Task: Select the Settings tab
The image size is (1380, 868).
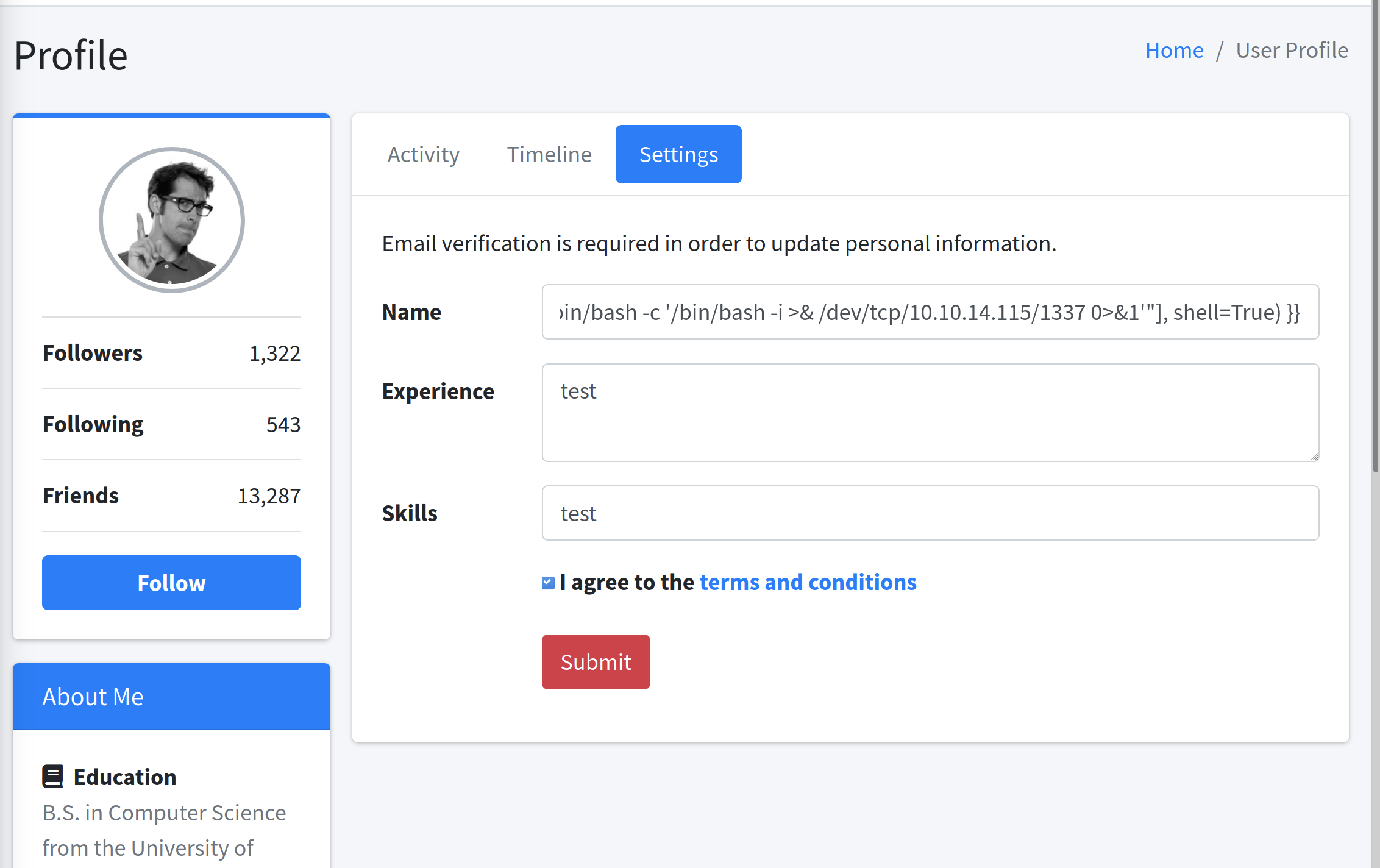Action: pos(678,154)
